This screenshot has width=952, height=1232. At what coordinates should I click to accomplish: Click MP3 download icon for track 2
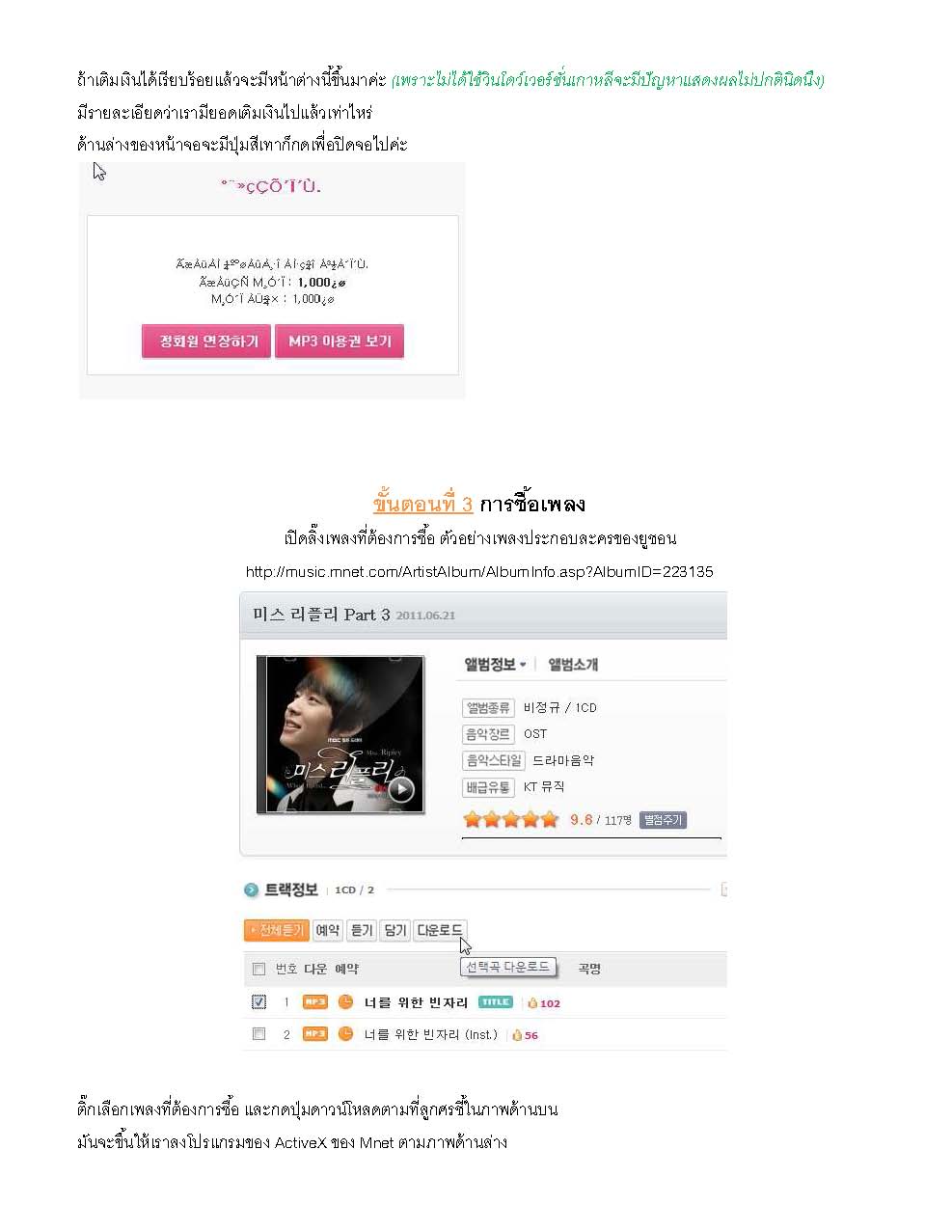click(x=315, y=1034)
